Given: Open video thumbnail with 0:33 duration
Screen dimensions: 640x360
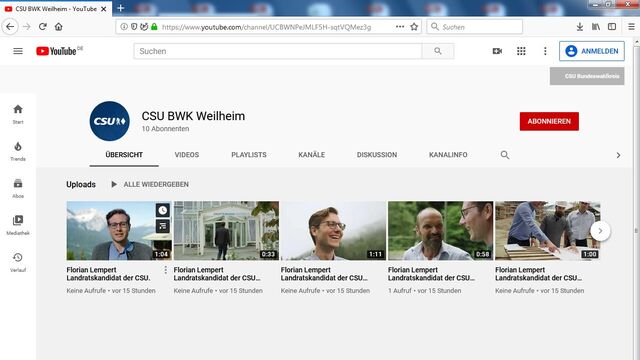Looking at the screenshot, I should click(x=227, y=231).
